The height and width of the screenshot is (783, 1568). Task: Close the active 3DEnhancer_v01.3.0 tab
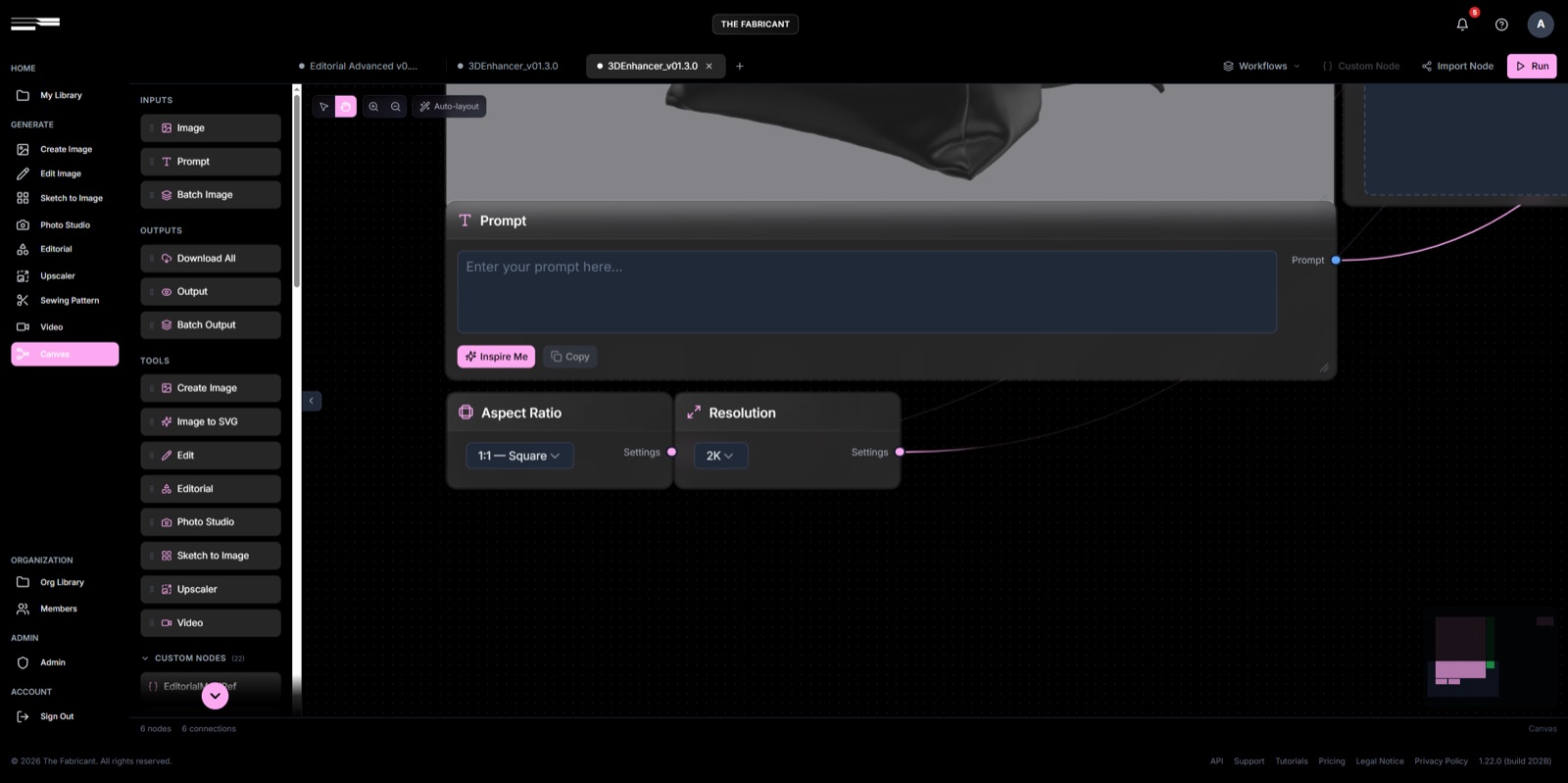pyautogui.click(x=710, y=67)
